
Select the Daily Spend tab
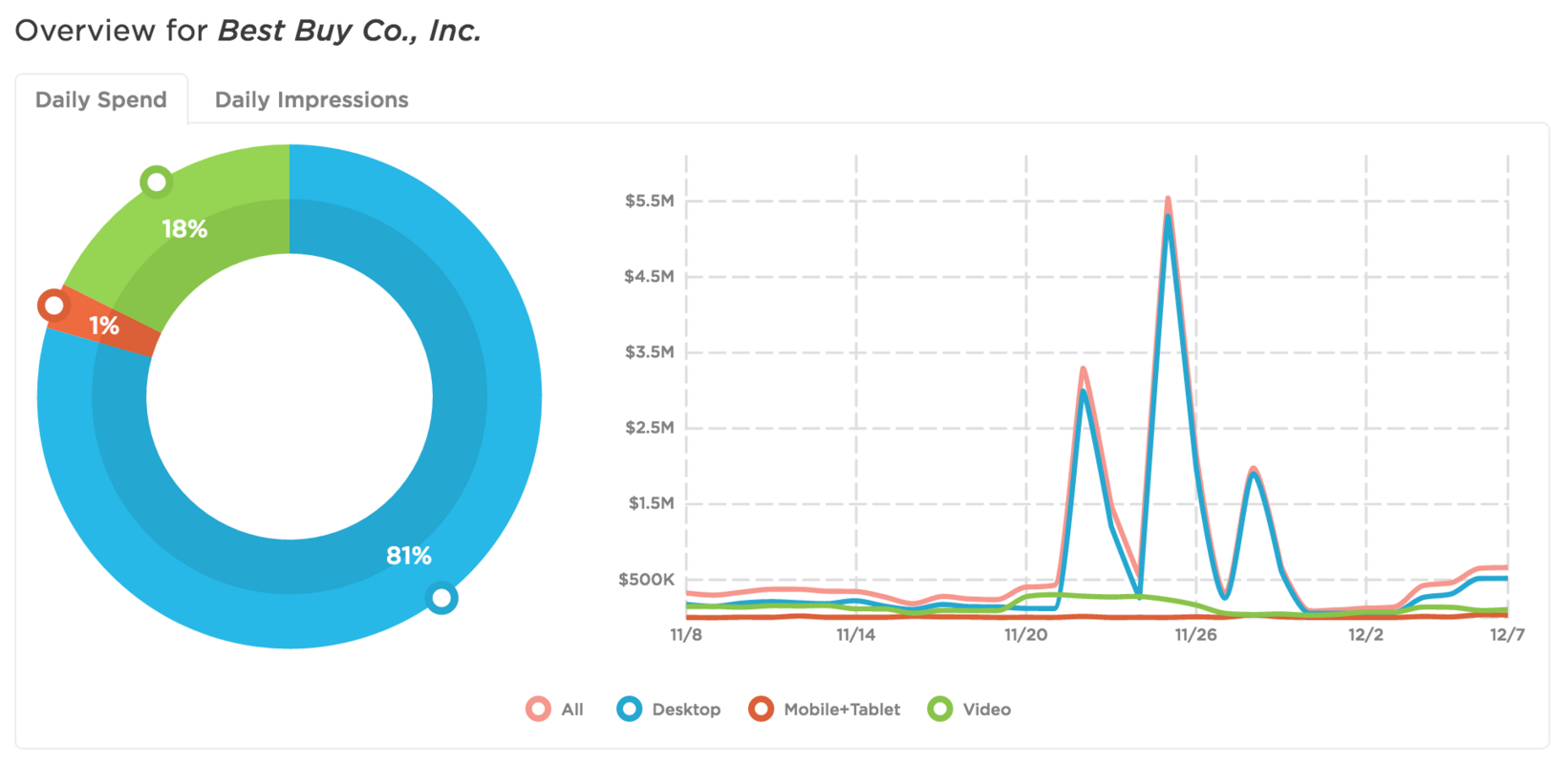[100, 98]
